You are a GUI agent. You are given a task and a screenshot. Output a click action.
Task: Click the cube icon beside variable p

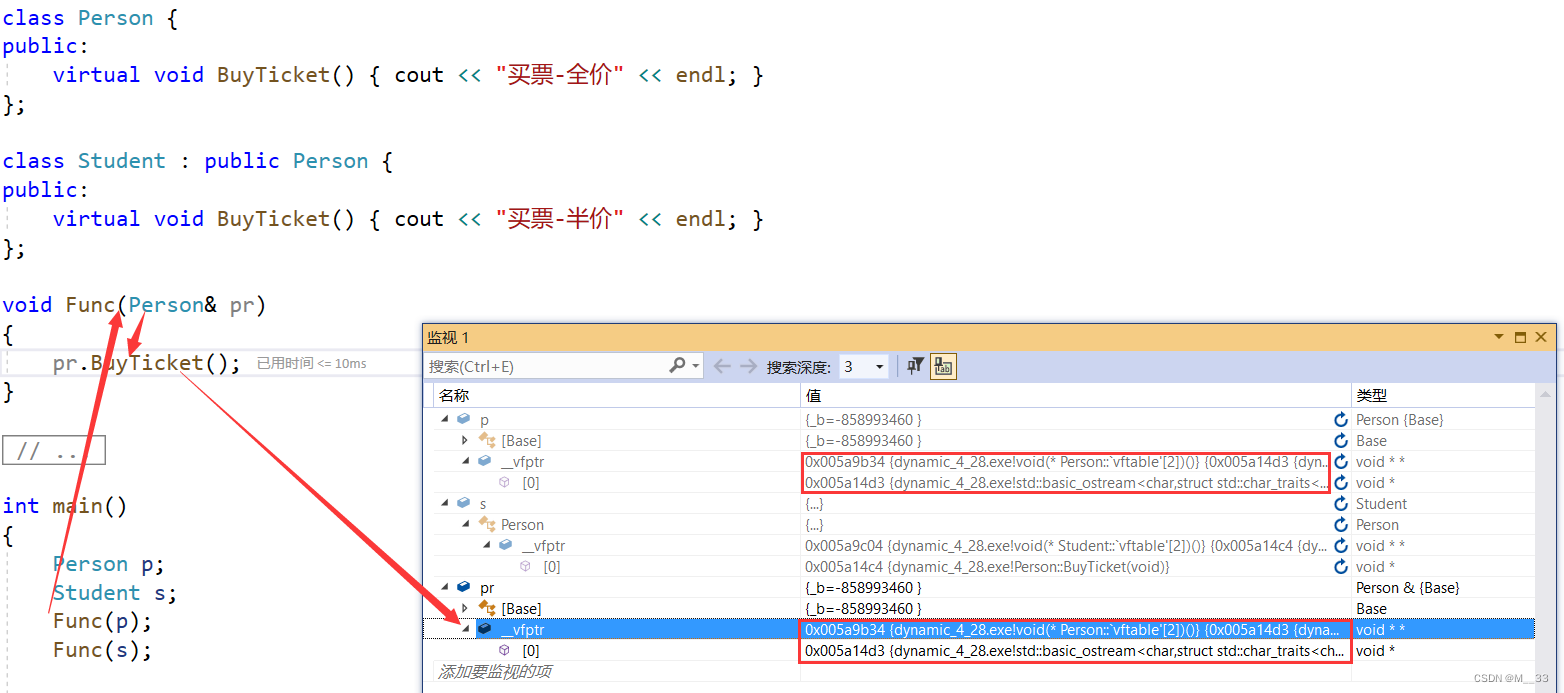click(463, 419)
